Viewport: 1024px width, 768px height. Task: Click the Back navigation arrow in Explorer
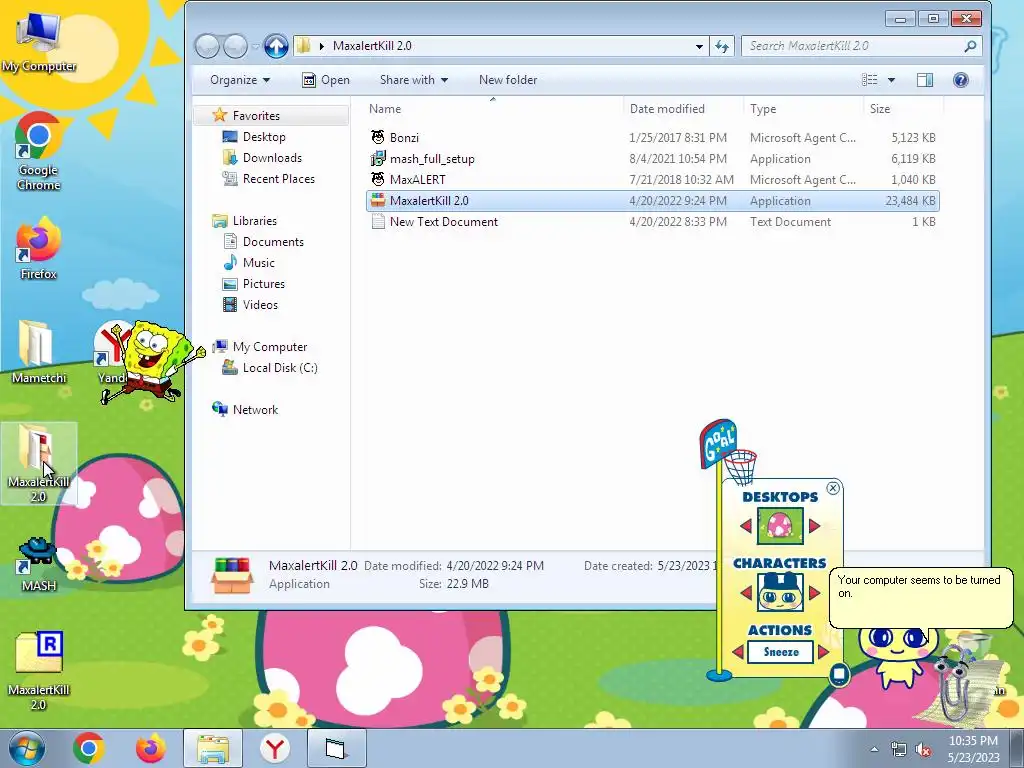pos(207,46)
